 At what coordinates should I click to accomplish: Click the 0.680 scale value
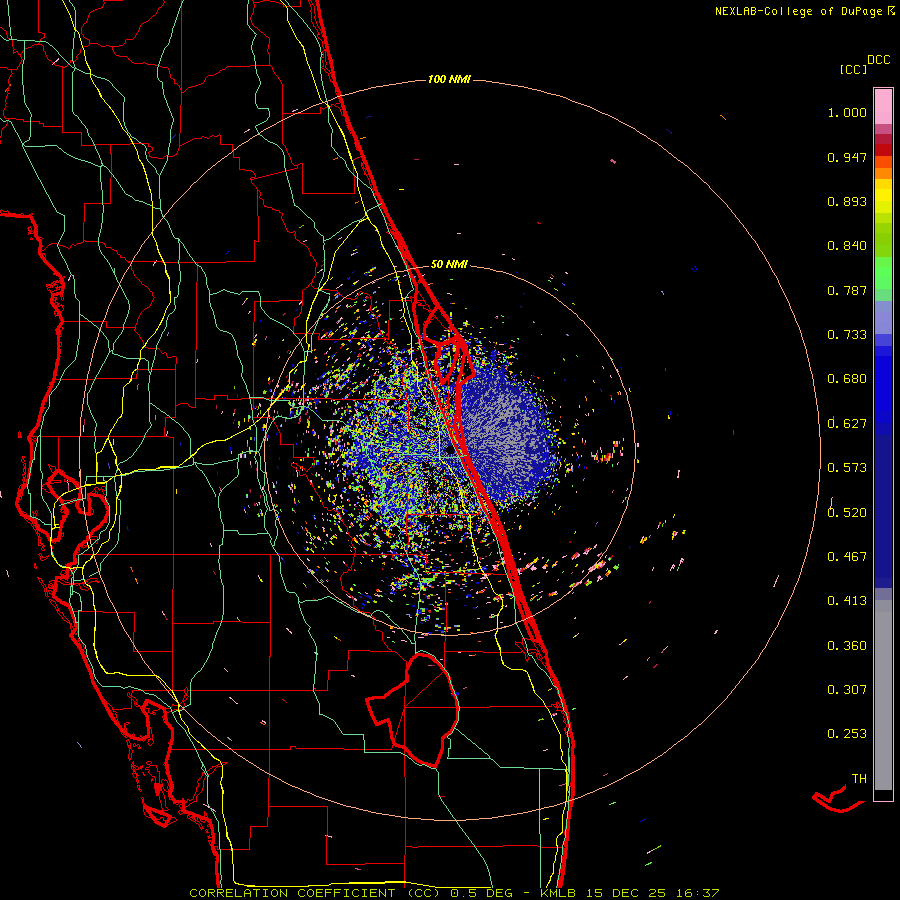click(847, 379)
